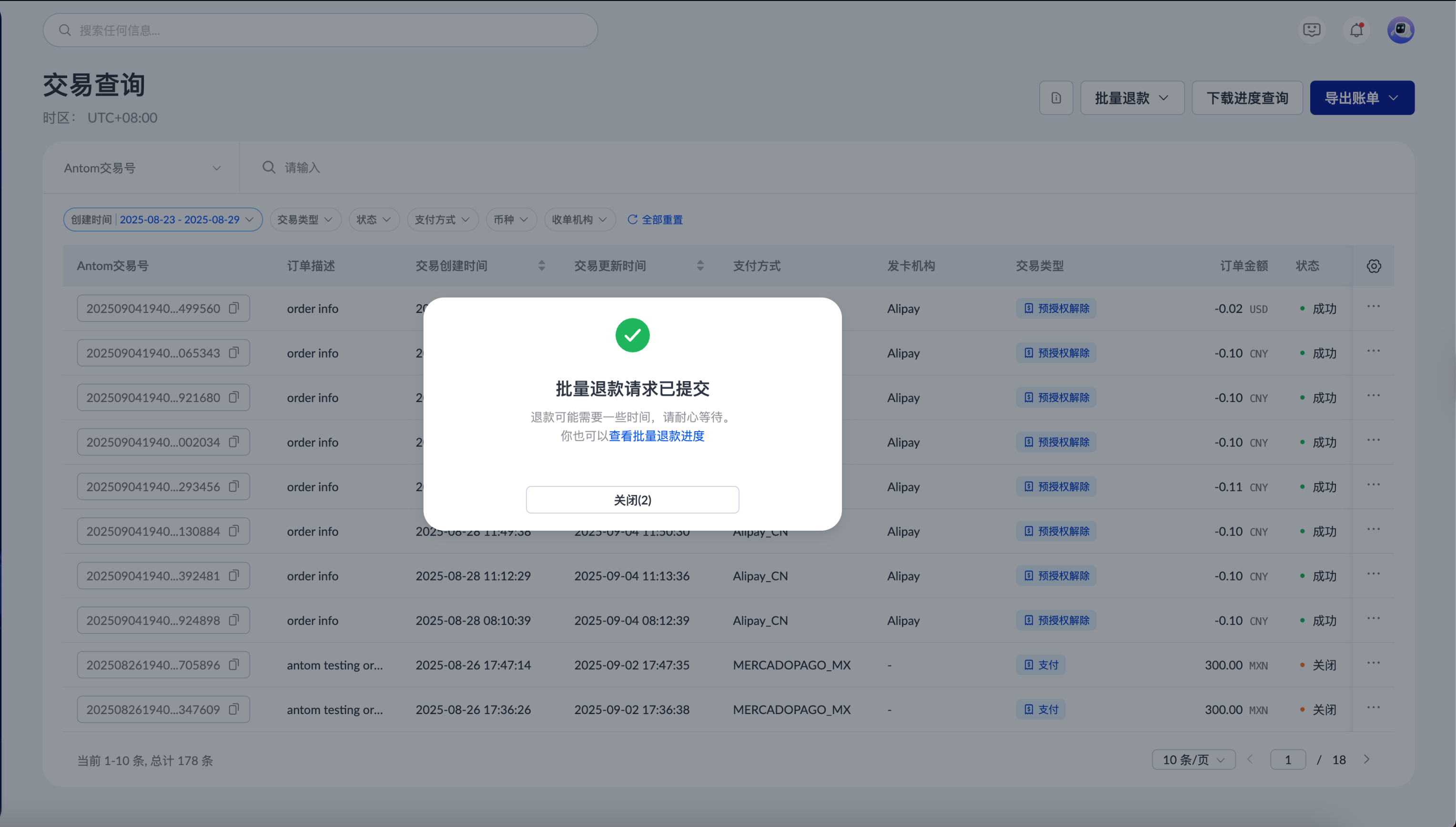Click the 支付 tag in row ending 705896
The height and width of the screenshot is (827, 1456).
pyautogui.click(x=1041, y=665)
